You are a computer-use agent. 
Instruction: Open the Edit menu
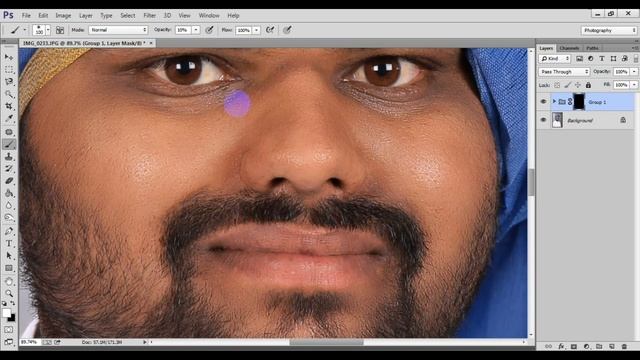[x=43, y=16]
